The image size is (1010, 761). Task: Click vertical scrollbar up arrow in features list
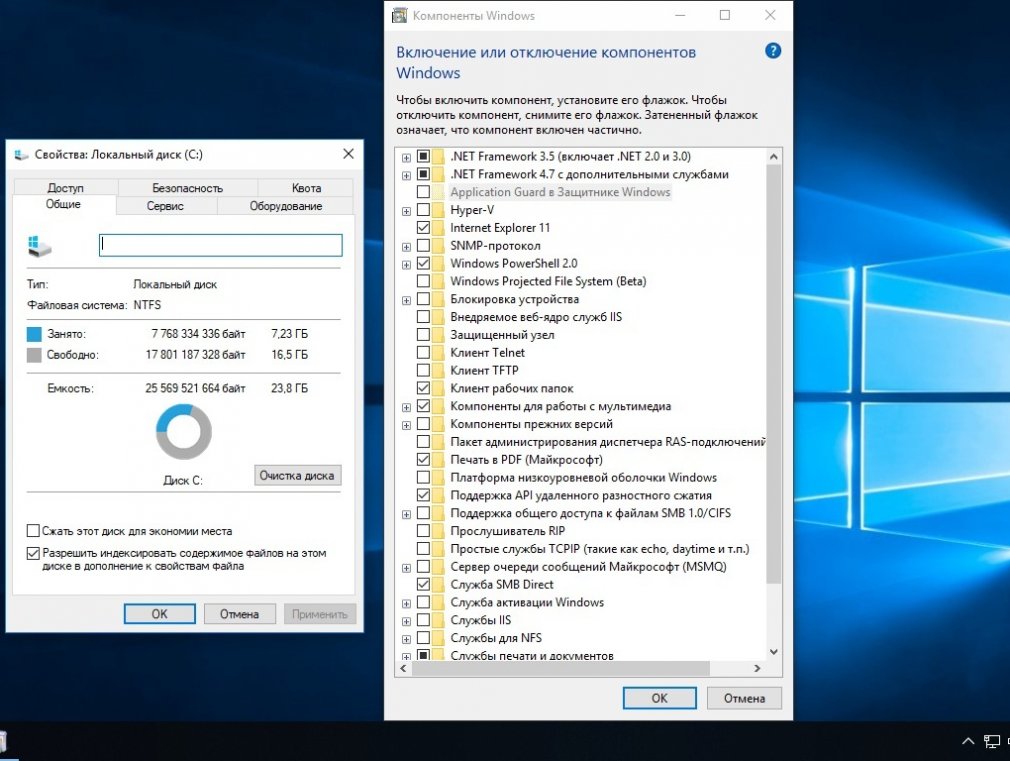pyautogui.click(x=774, y=157)
